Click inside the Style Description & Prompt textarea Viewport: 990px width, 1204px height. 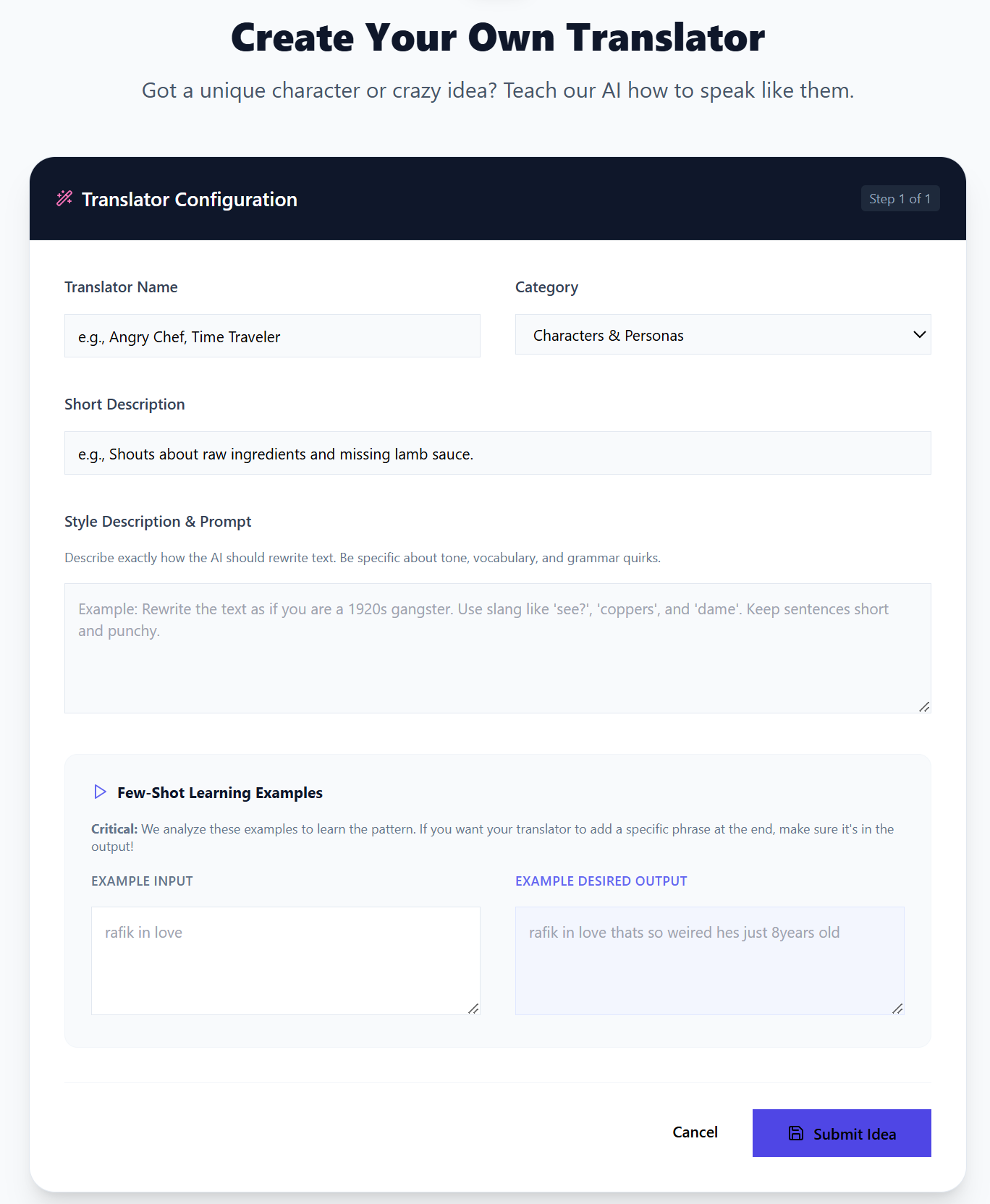point(498,648)
